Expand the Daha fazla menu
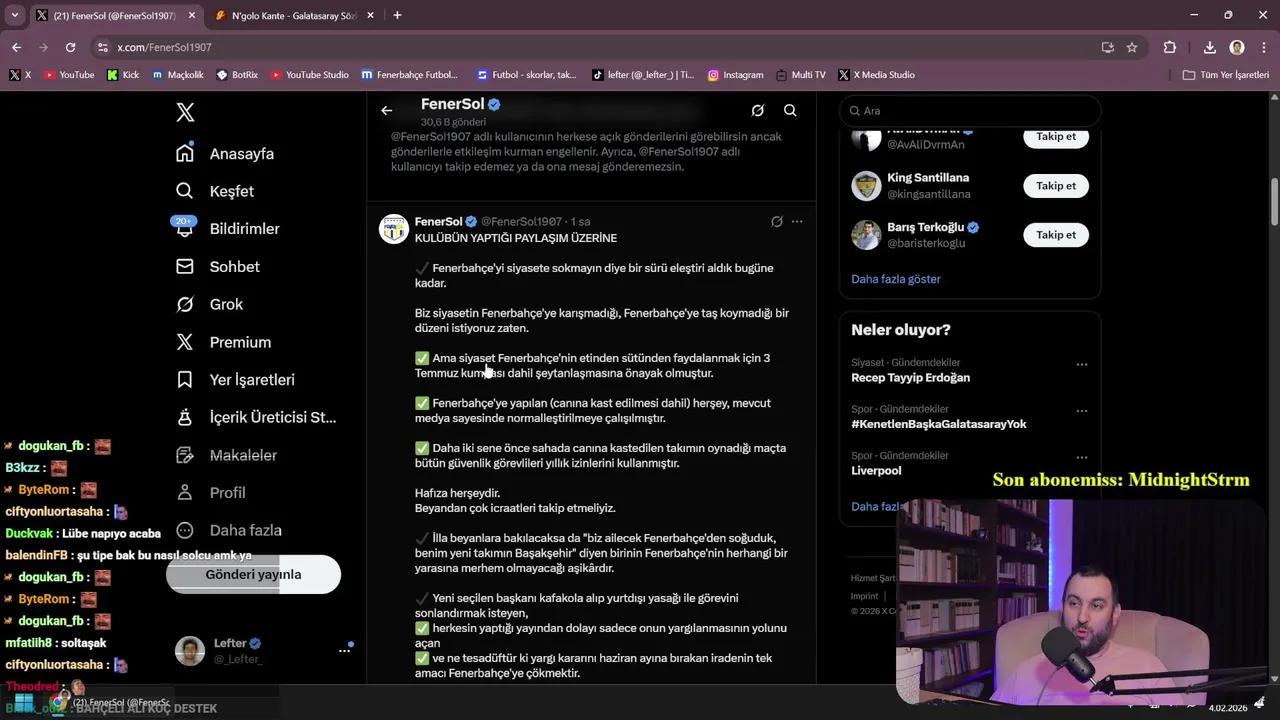The width and height of the screenshot is (1280, 720). click(x=229, y=530)
